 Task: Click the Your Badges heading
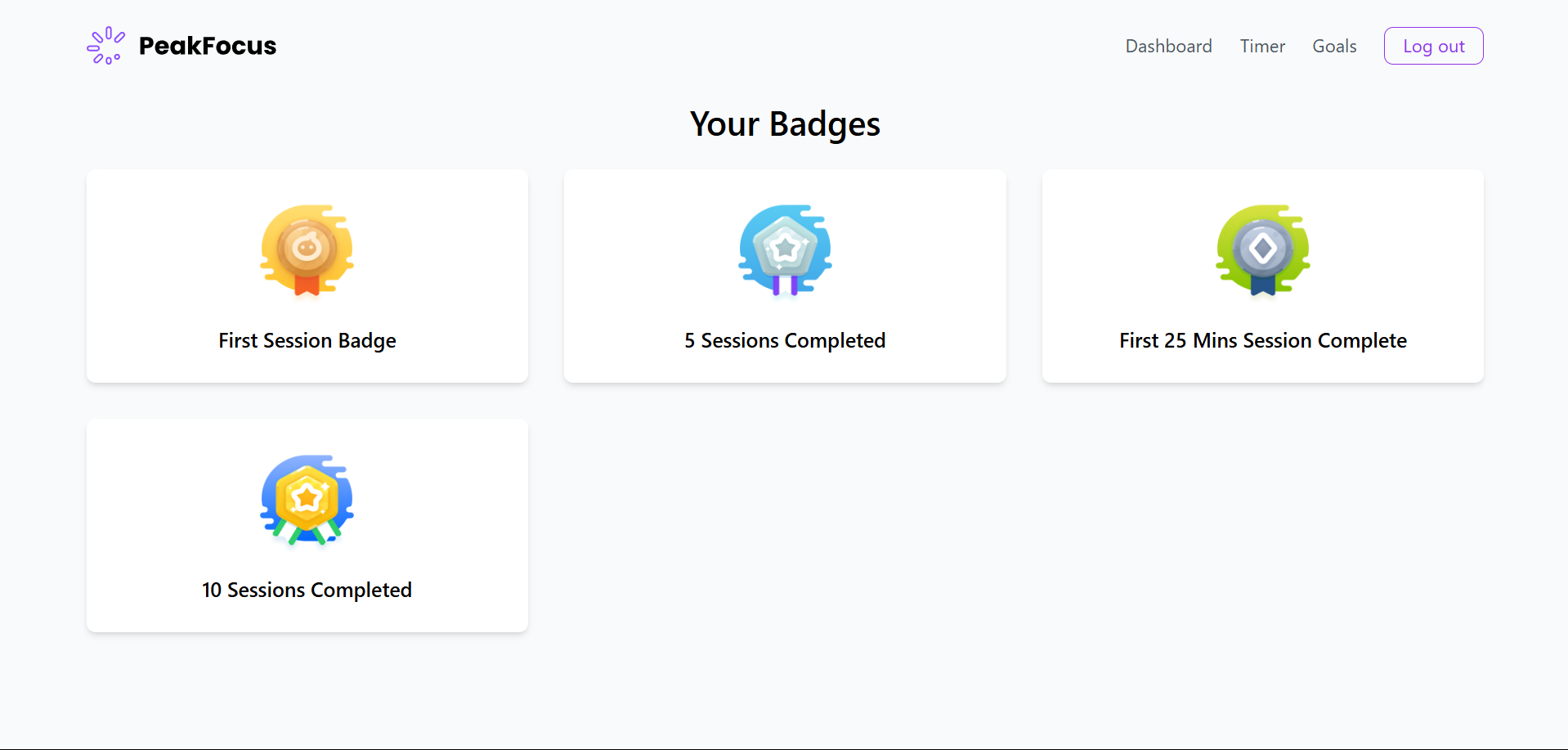[x=785, y=124]
